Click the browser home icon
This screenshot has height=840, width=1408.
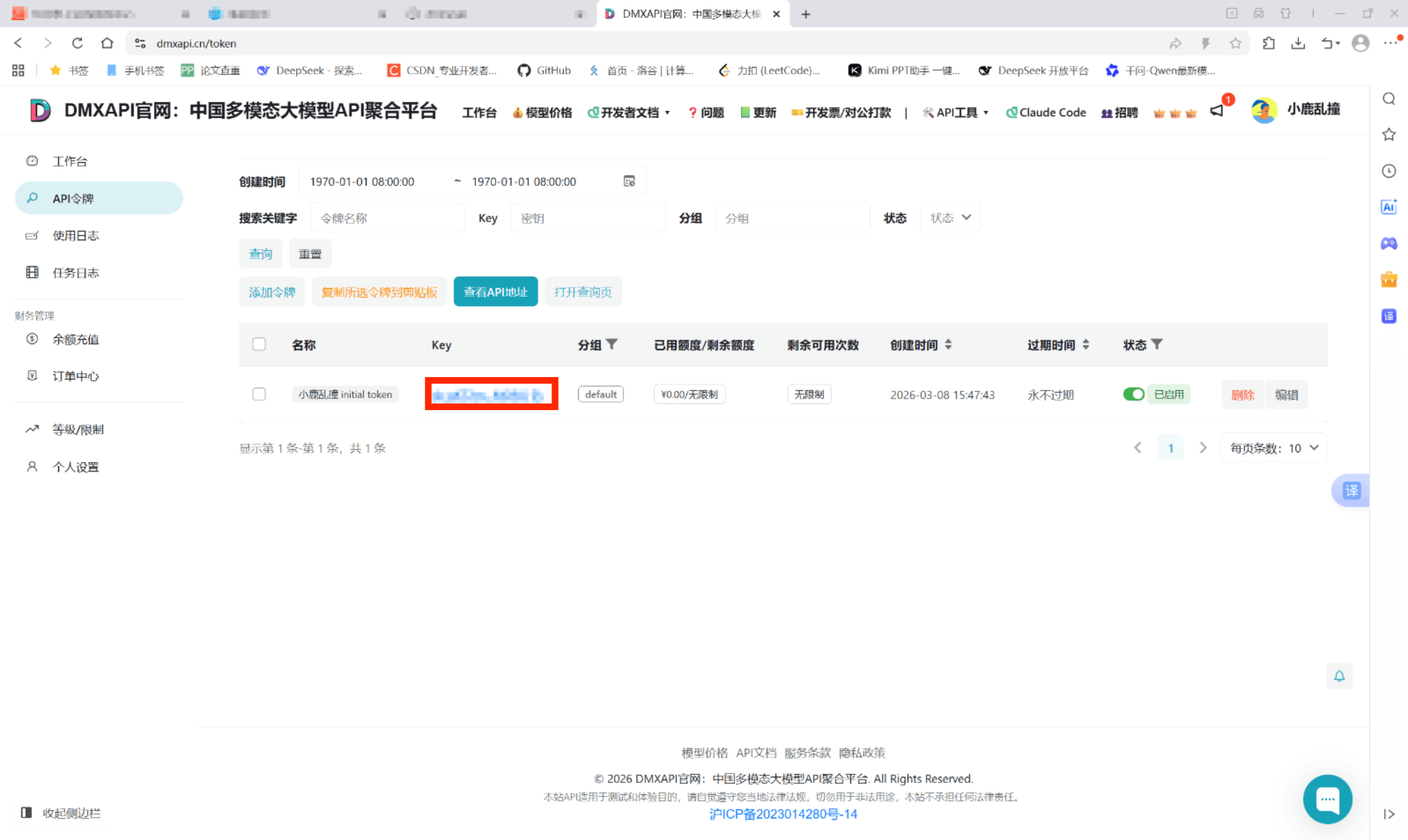click(107, 43)
